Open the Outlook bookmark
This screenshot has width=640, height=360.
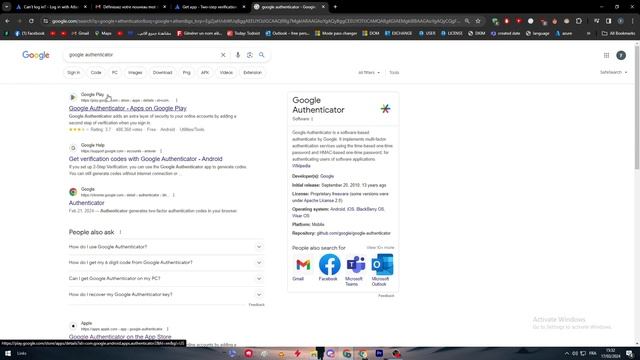point(287,33)
